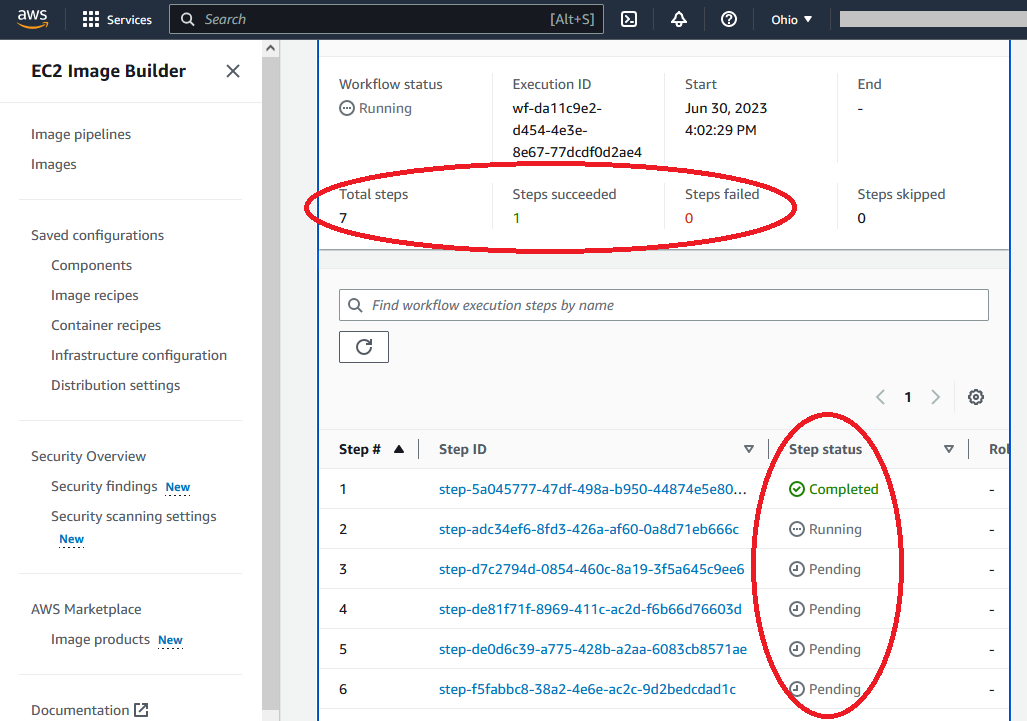Open the Images page
This screenshot has height=721, width=1027.
(x=54, y=164)
